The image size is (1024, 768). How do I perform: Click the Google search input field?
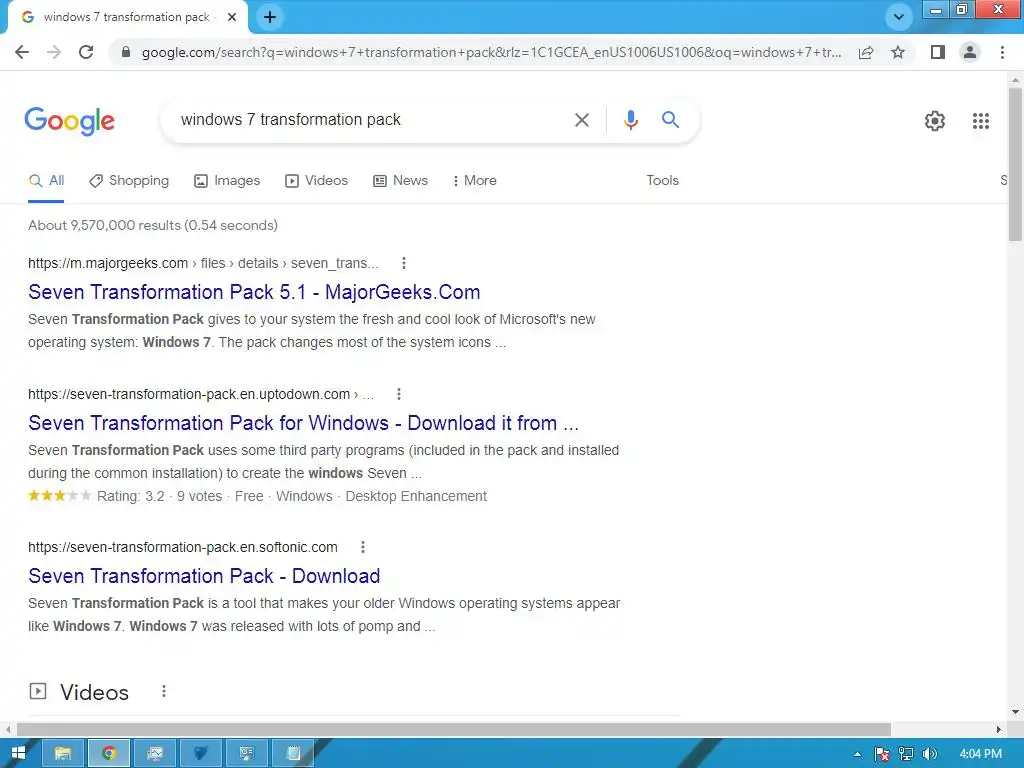[x=372, y=120]
